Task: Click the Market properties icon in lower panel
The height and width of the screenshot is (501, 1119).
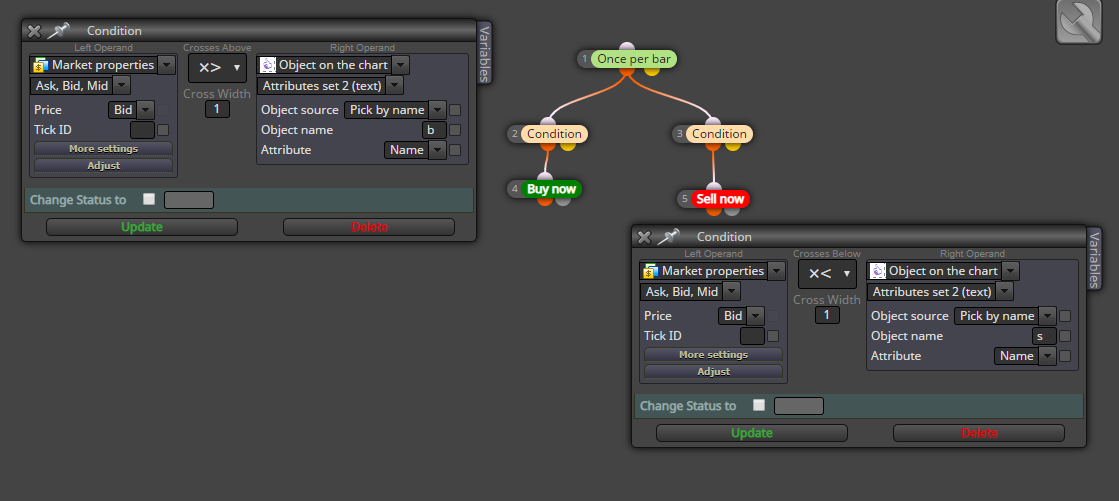Action: [650, 271]
